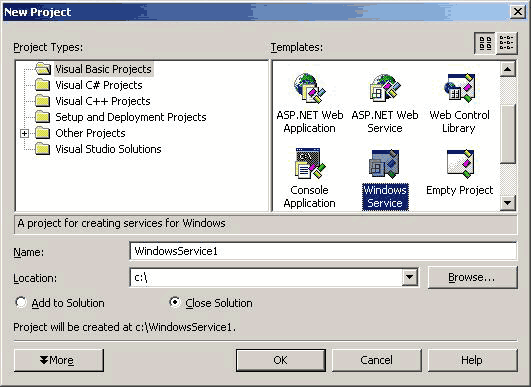Click the templates scrollbar down arrow
531x387 pixels.
click(x=507, y=203)
